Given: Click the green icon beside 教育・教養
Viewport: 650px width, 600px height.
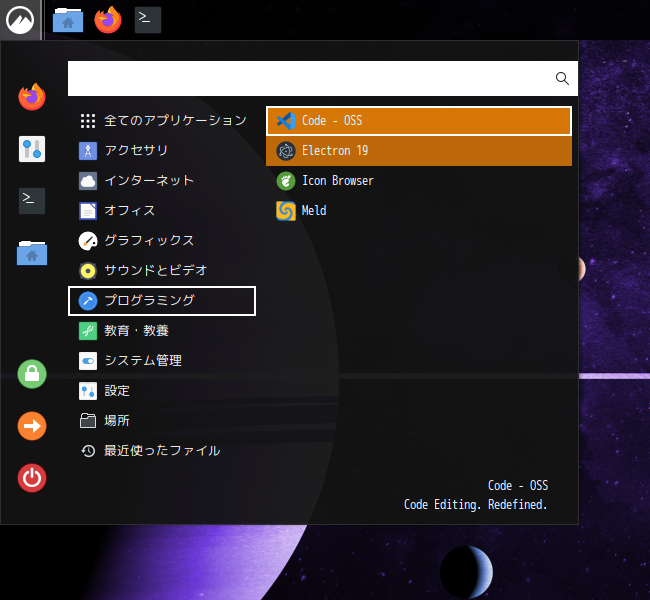Looking at the screenshot, I should tap(88, 331).
